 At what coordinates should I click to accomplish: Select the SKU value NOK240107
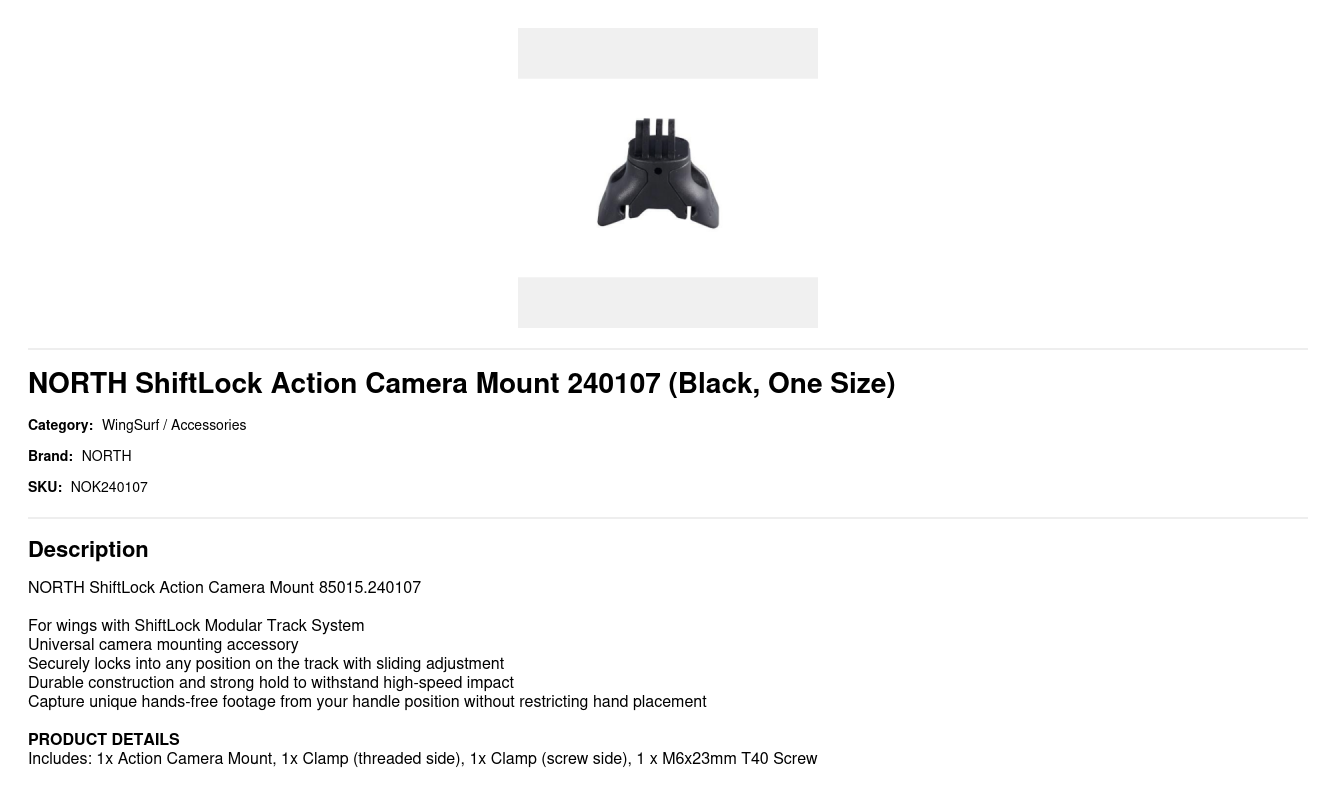click(109, 487)
